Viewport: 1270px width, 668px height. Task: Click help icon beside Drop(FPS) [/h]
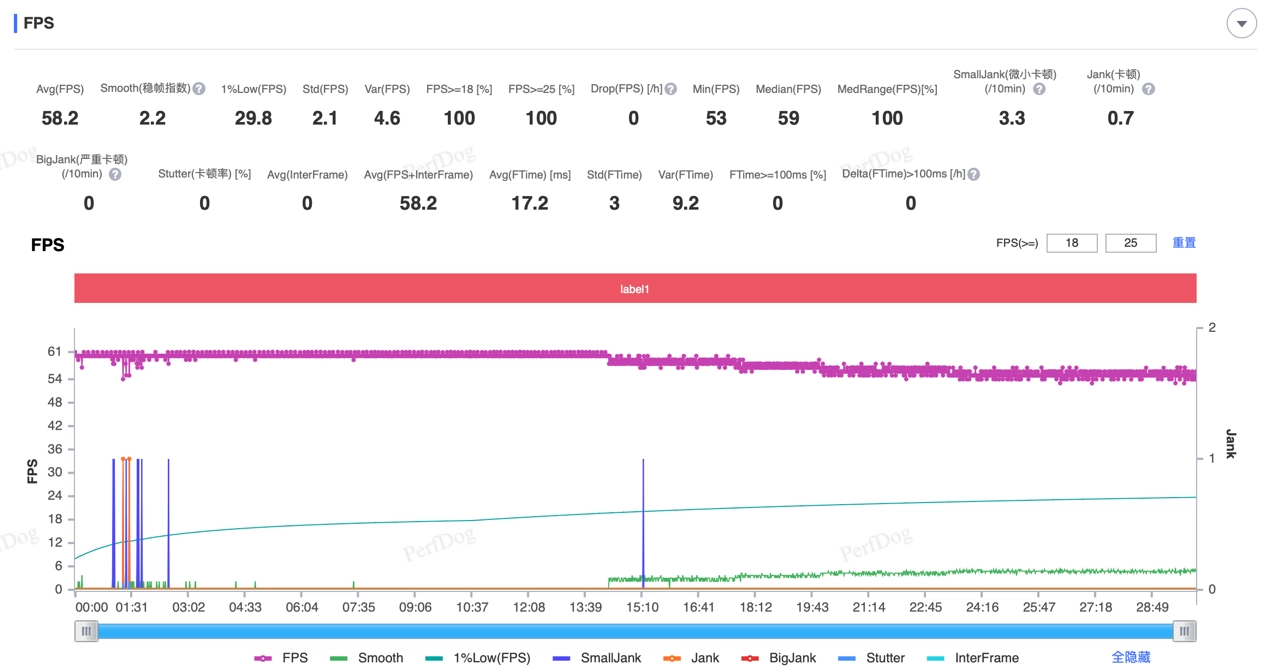[x=671, y=89]
